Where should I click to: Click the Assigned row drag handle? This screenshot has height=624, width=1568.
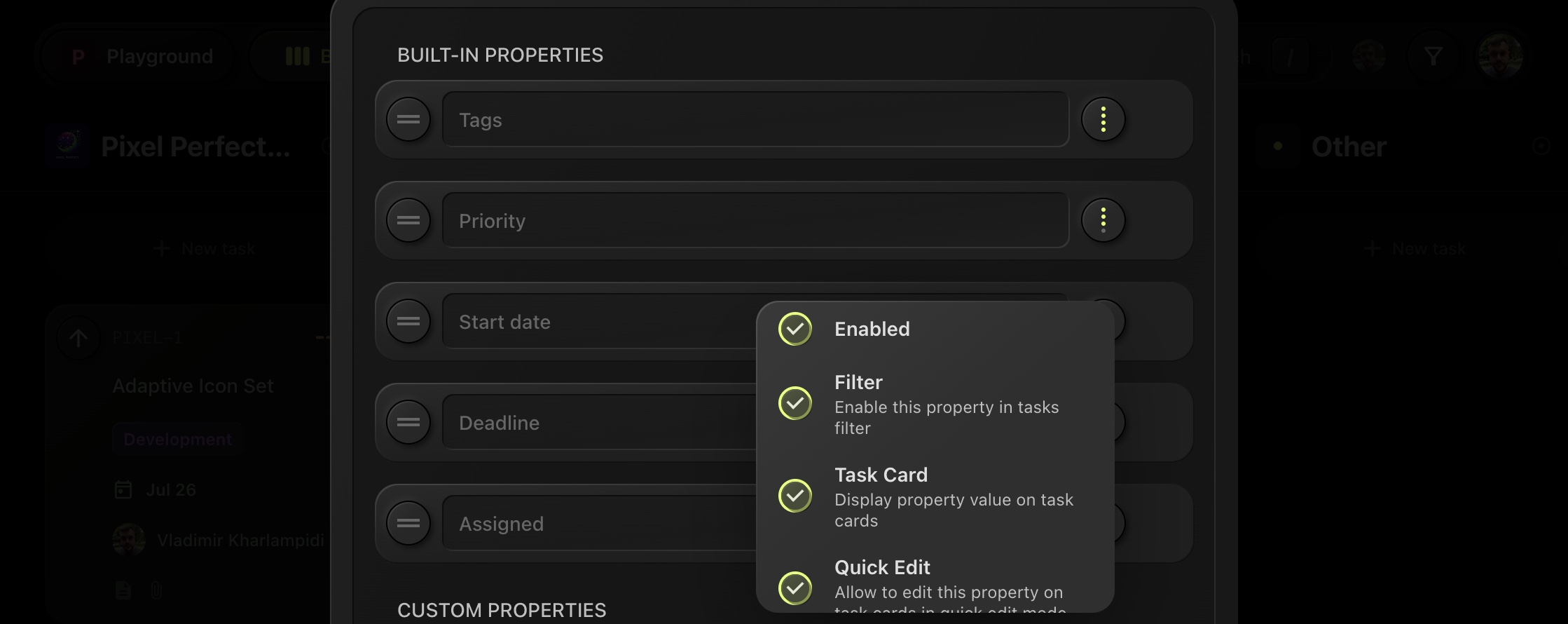coord(408,524)
